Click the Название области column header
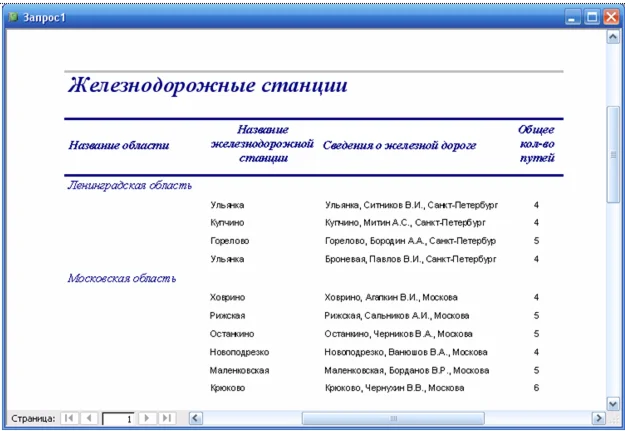 point(119,145)
